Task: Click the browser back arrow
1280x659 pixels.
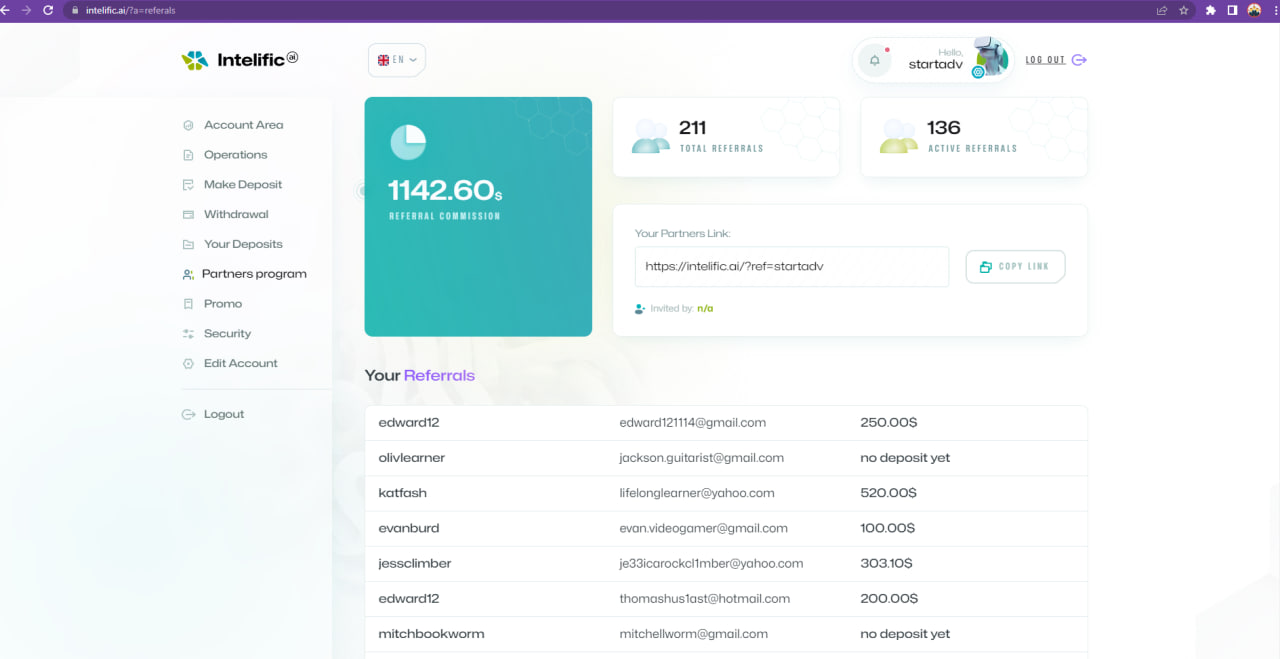Action: (6, 10)
